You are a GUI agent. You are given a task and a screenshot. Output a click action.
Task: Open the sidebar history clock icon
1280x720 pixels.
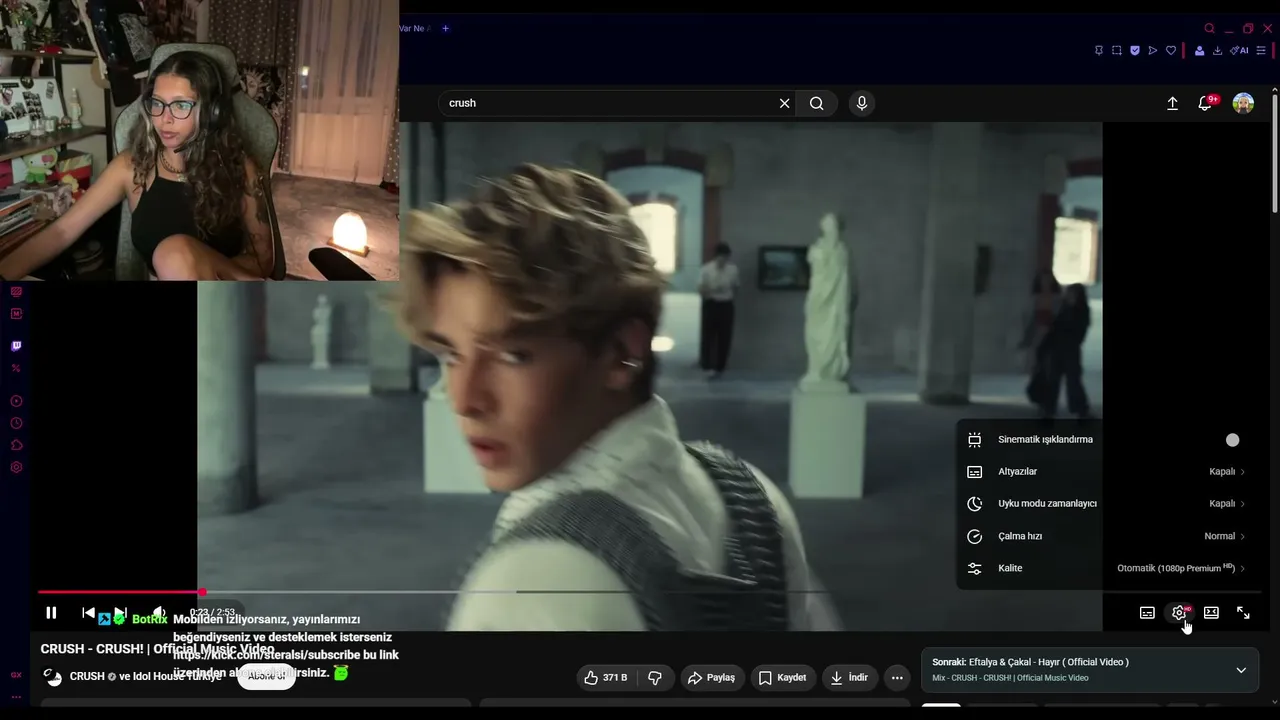(x=16, y=423)
